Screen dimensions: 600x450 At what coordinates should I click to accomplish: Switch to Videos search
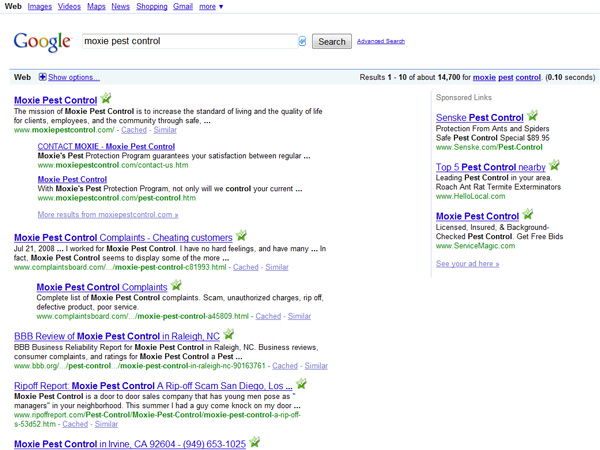tap(69, 7)
